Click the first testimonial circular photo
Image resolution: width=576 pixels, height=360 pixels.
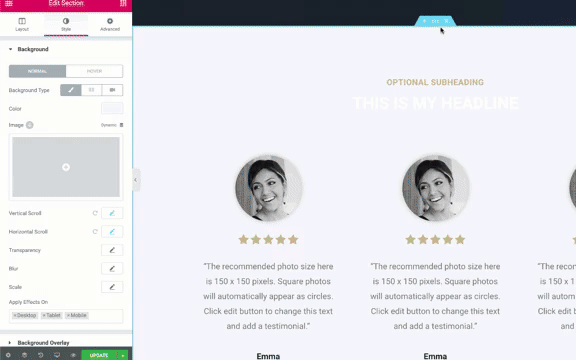click(269, 188)
